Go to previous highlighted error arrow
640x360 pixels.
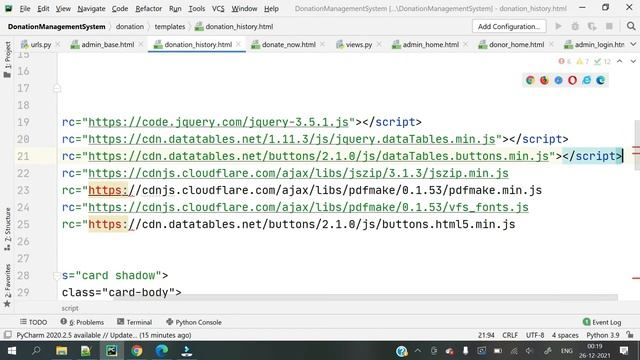coord(620,61)
